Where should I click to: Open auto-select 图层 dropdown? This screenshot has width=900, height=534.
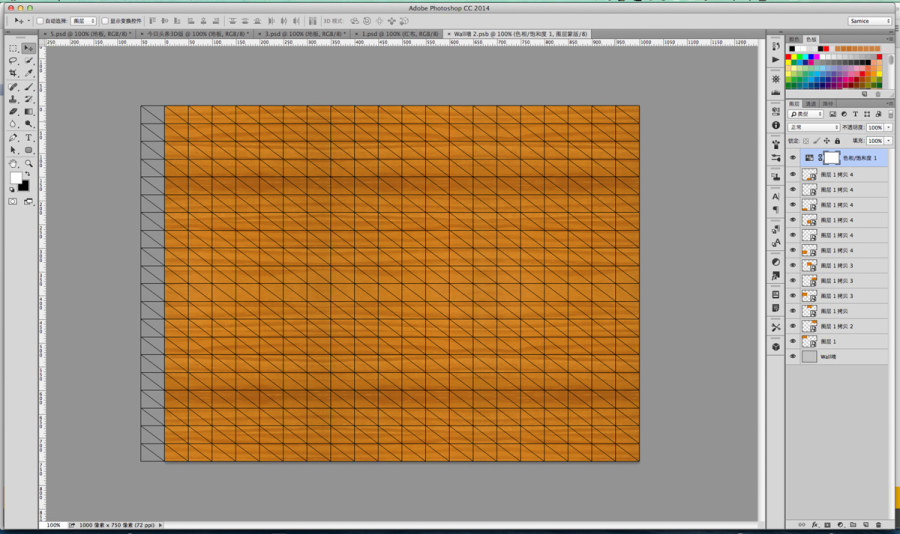point(83,21)
